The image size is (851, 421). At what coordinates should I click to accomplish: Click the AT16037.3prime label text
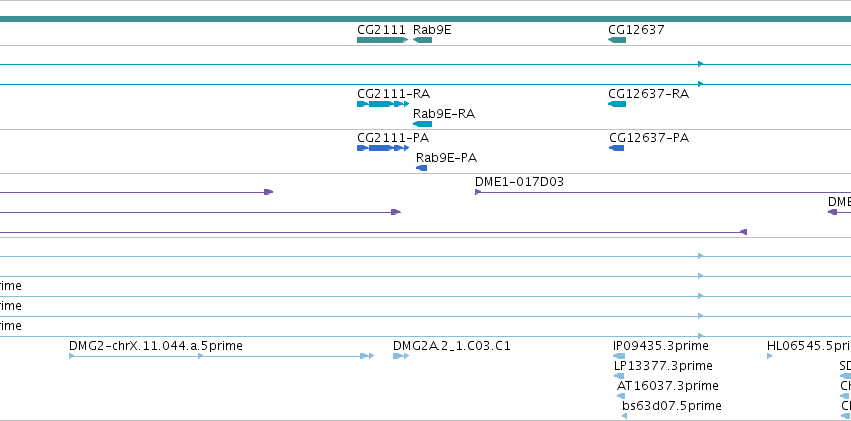coord(668,386)
